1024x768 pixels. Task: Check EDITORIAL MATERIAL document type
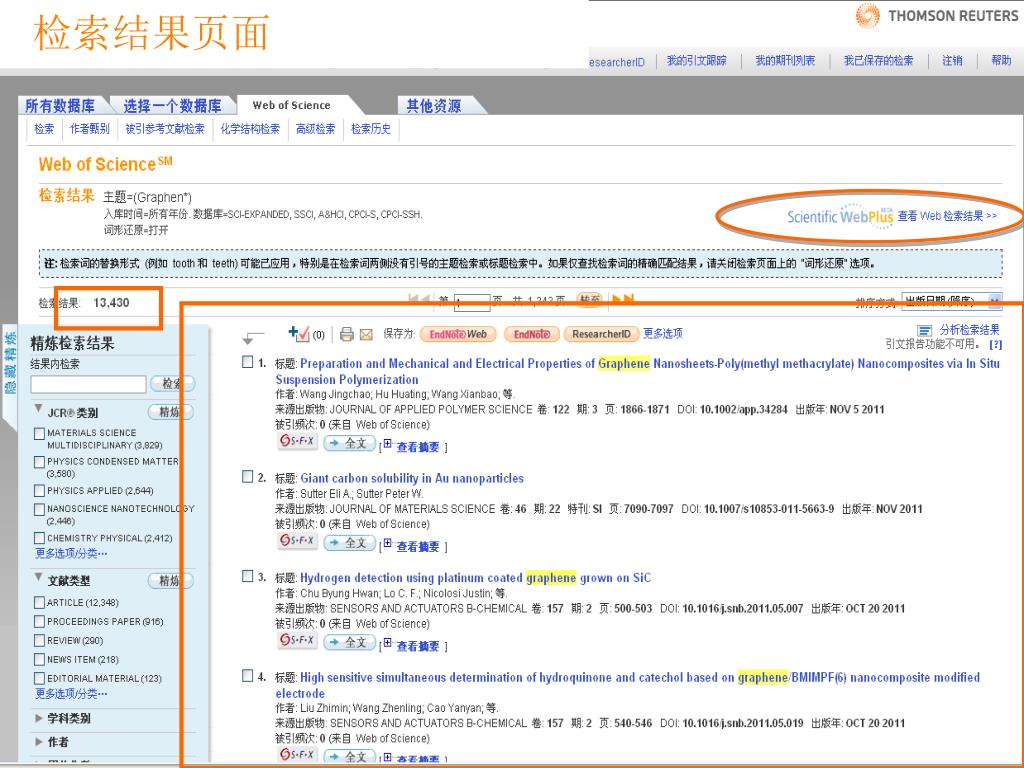pos(39,679)
